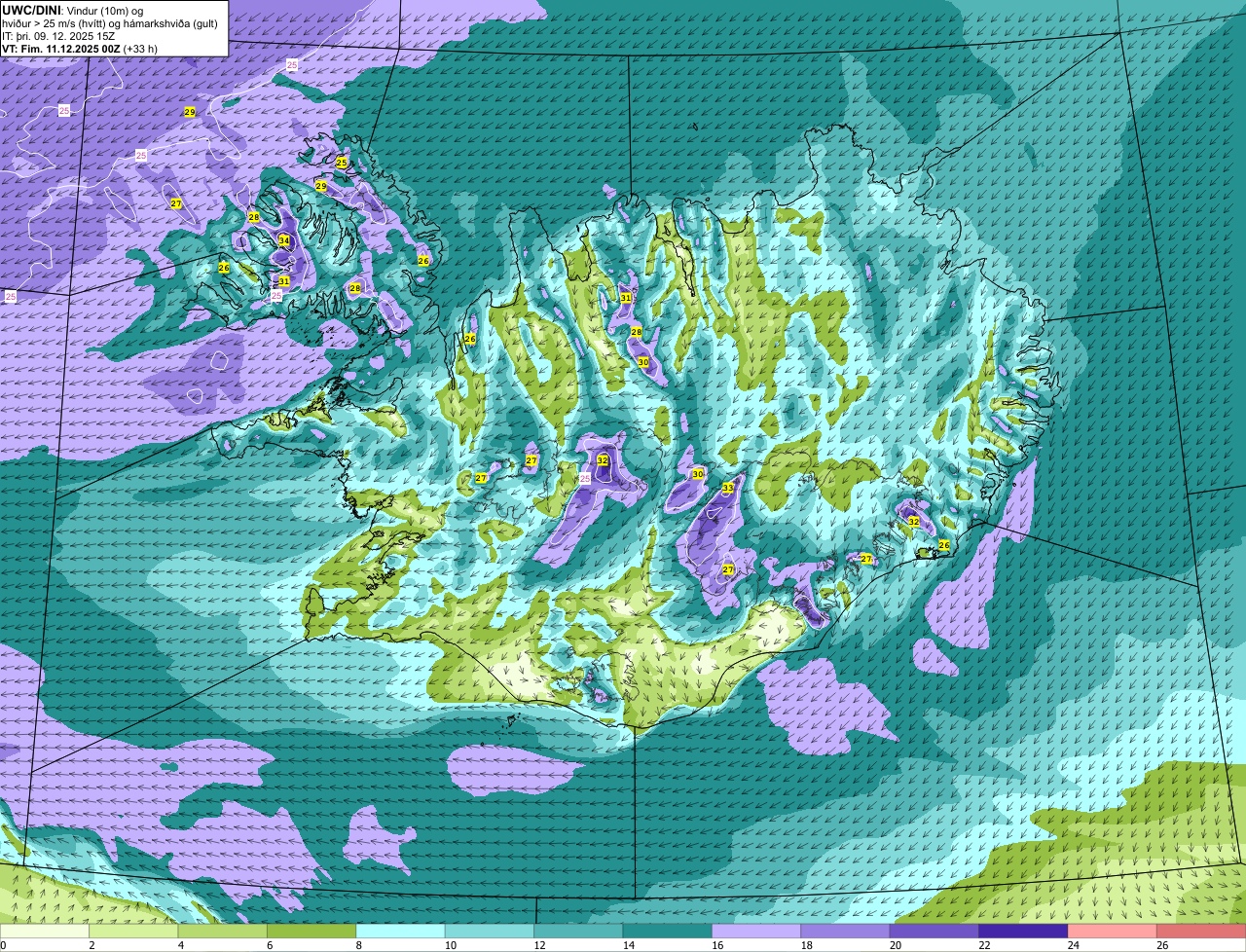Image resolution: width=1246 pixels, height=952 pixels.
Task: Pick the 10–12 m/s turquoise legend swatch
Action: point(490,931)
